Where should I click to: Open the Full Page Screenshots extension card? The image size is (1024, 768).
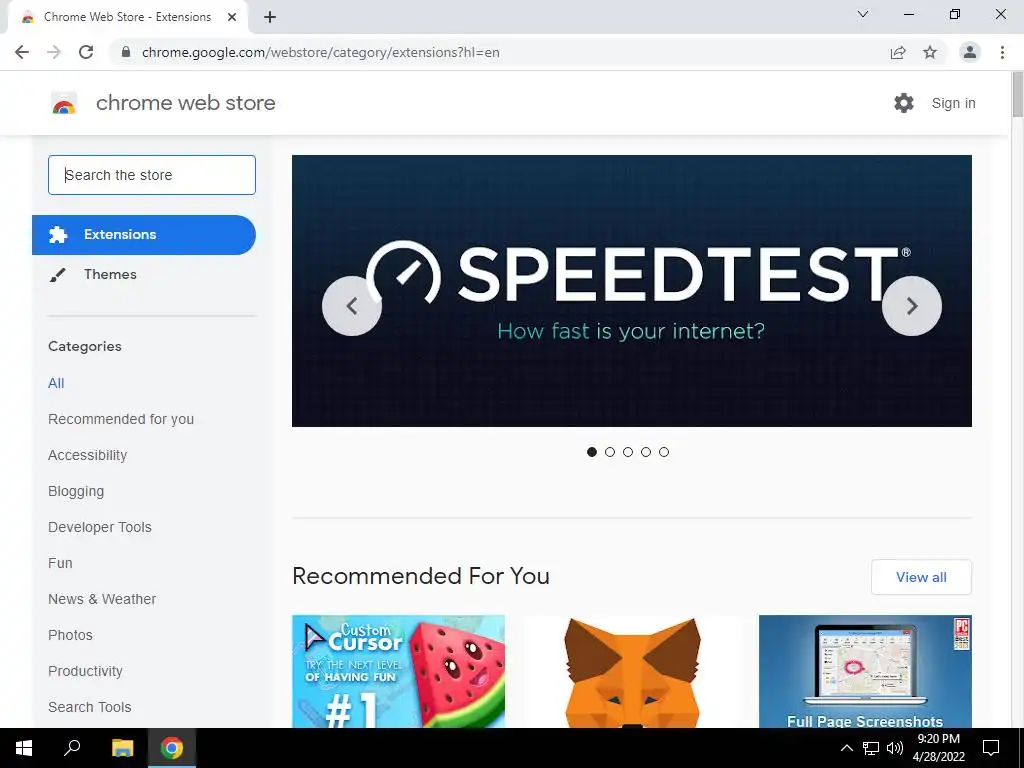[x=865, y=671]
